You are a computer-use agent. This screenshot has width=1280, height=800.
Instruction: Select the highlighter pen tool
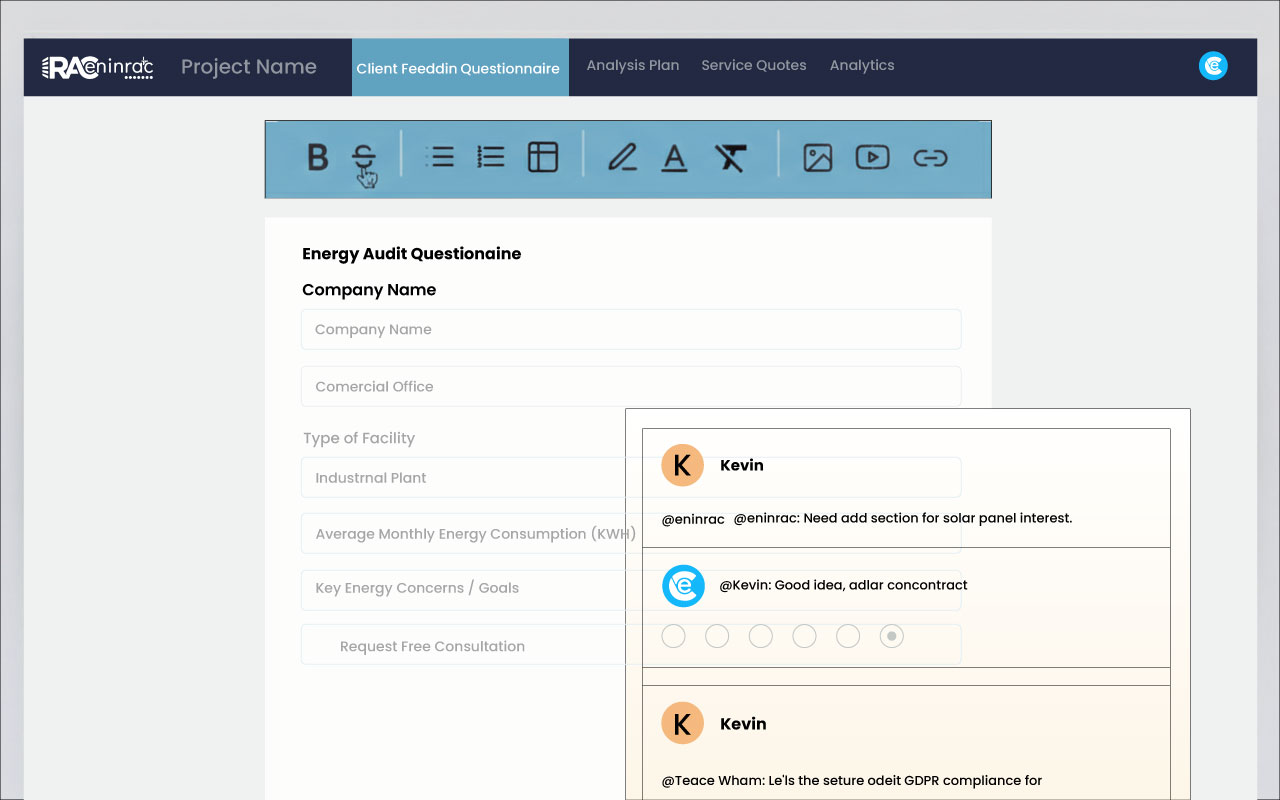tap(622, 157)
